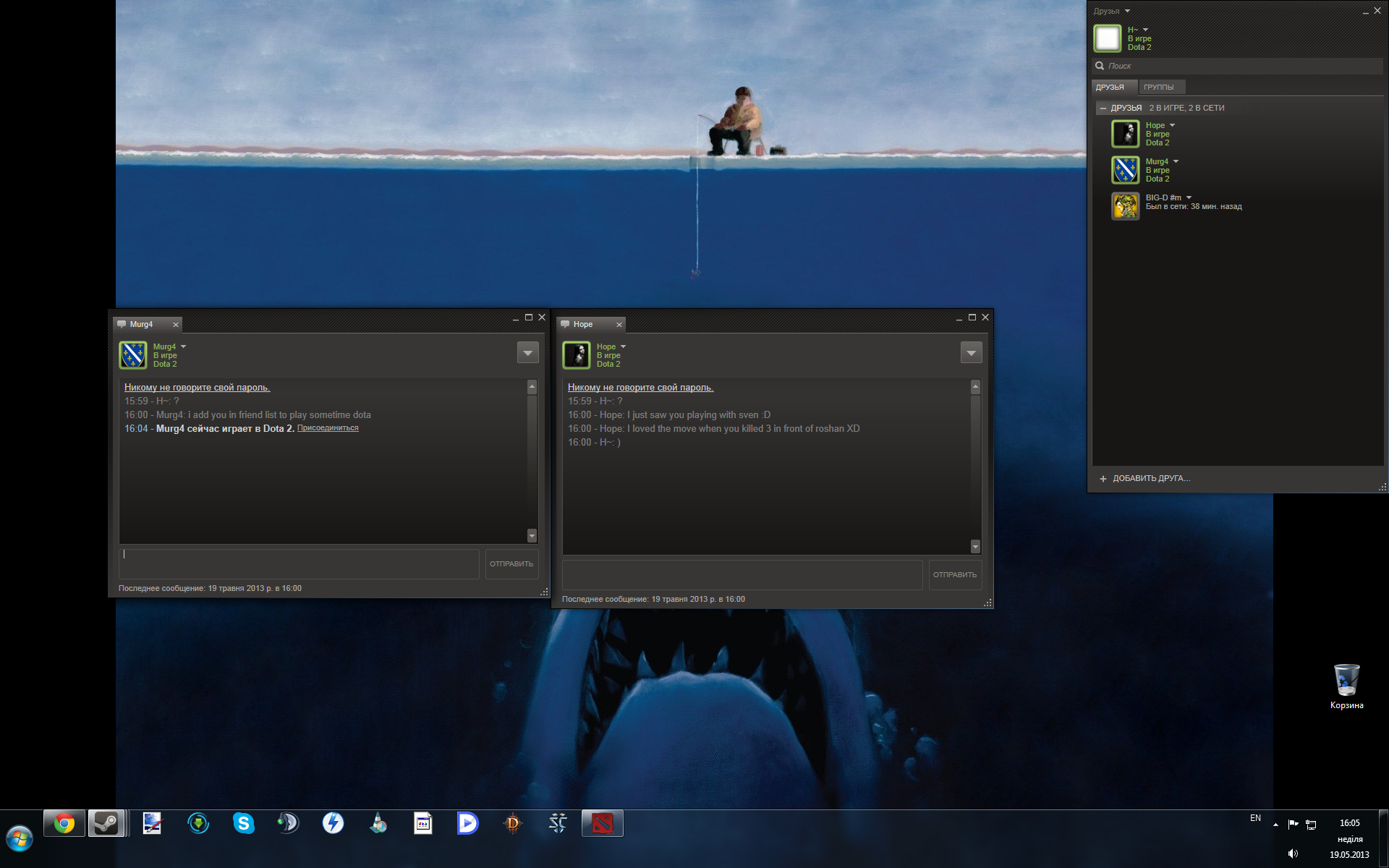Click the plus icon next to ДОБАВИТЬ ДРУГА
The width and height of the screenshot is (1389, 868).
tap(1103, 479)
